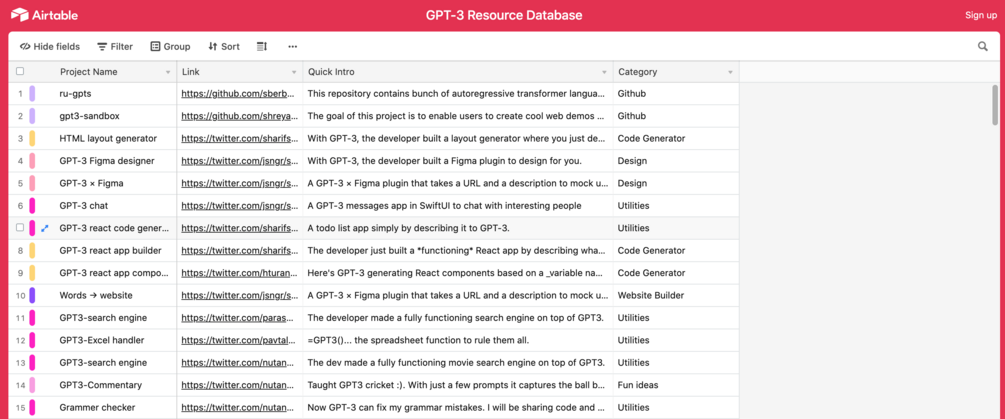Select the 'movie search engine' intro cell
The image size is (1005, 419).
(x=458, y=363)
